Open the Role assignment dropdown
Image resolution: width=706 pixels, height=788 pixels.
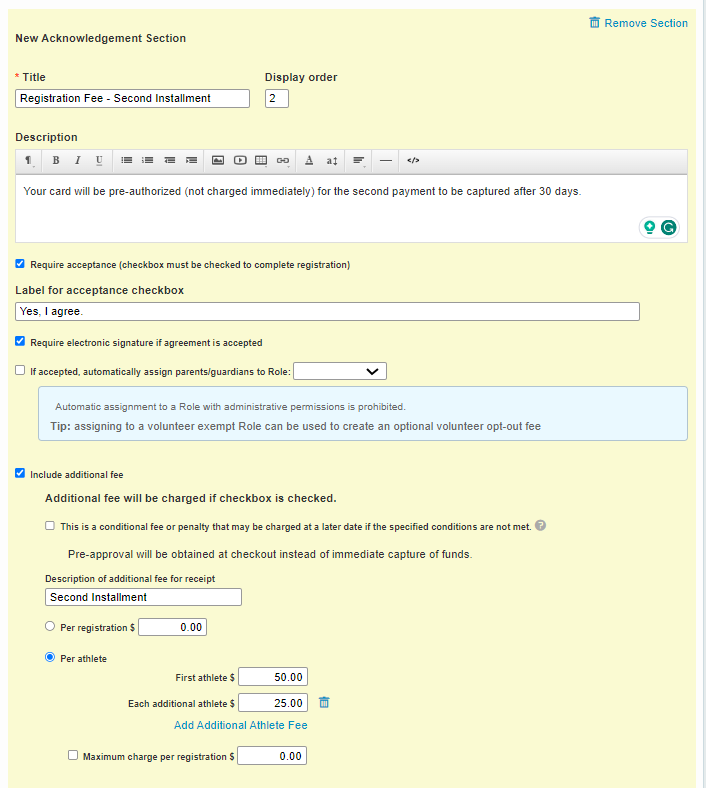pos(340,371)
